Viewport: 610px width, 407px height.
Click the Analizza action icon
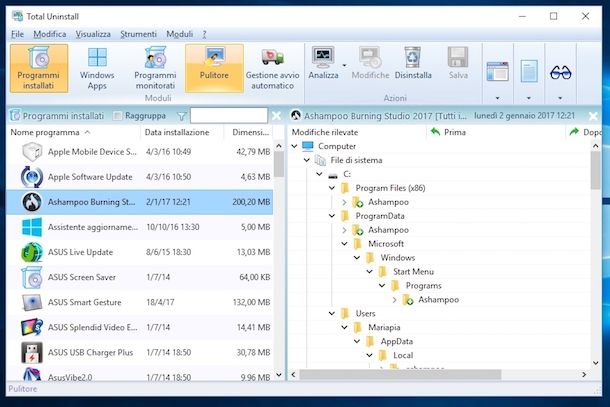[323, 58]
